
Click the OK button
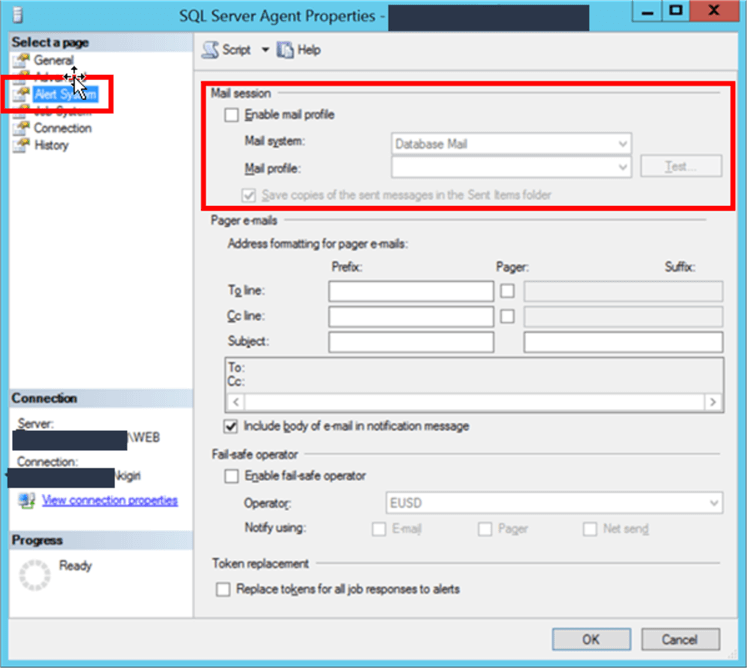pyautogui.click(x=591, y=639)
